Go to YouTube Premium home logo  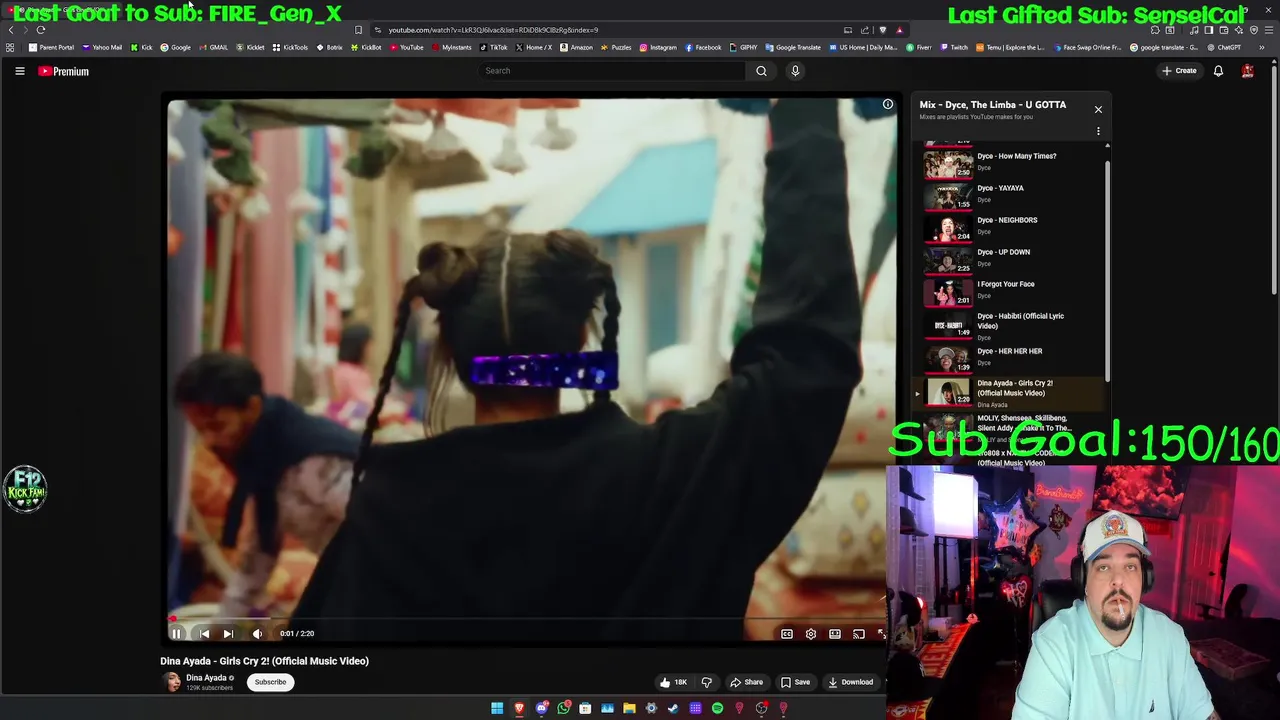[64, 71]
